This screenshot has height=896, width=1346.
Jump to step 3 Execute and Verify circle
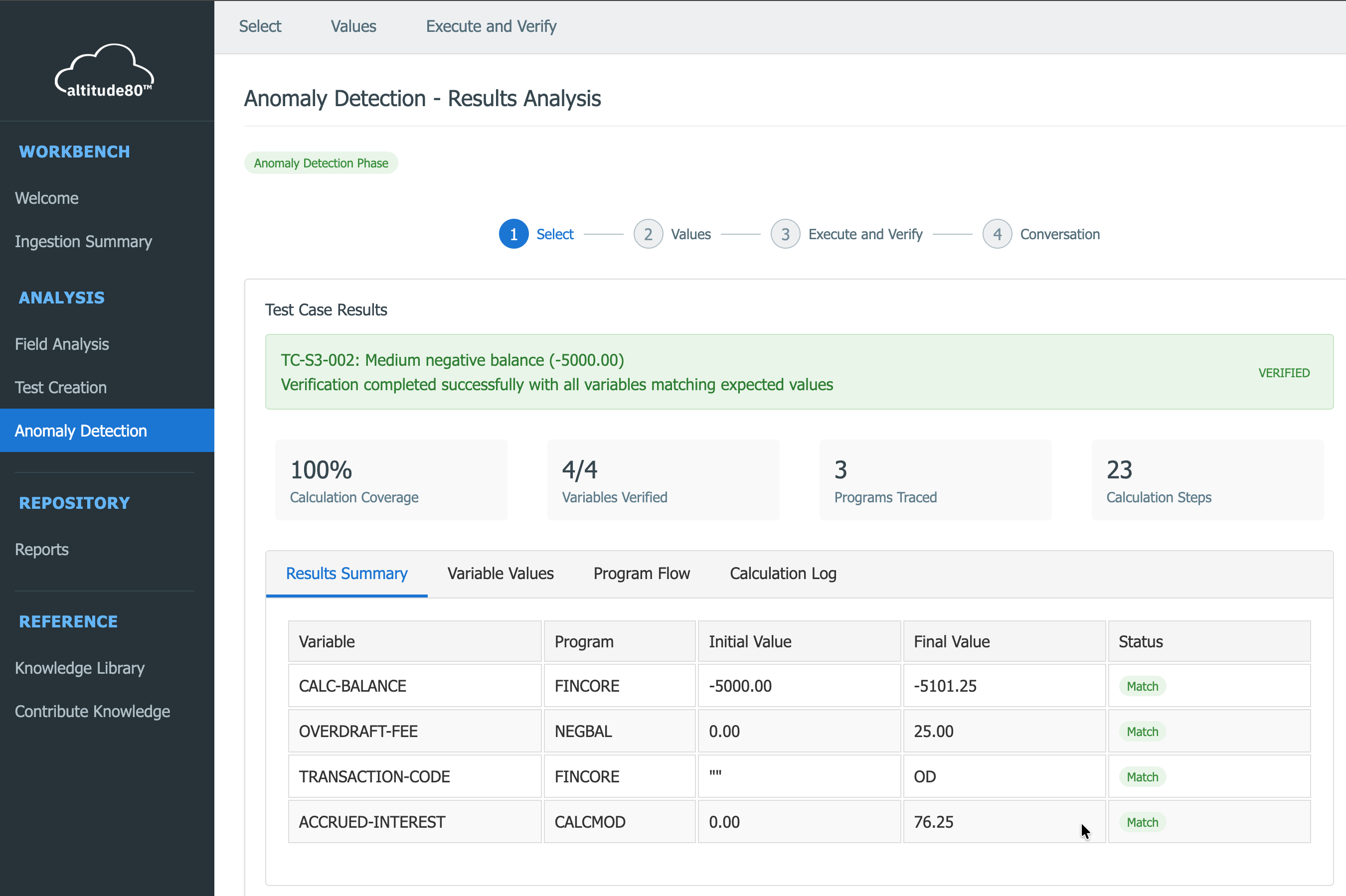pyautogui.click(x=785, y=234)
